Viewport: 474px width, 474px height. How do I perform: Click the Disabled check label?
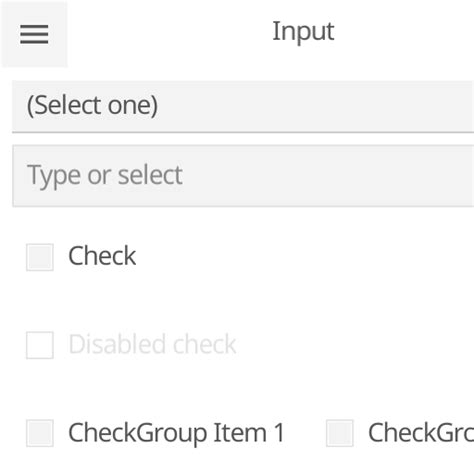coord(152,344)
